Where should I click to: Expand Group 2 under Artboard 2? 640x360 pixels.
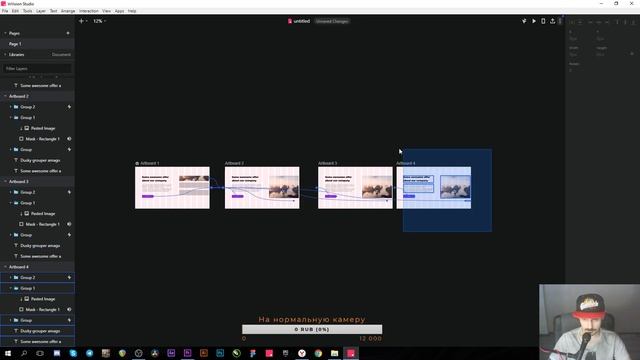click(x=11, y=107)
